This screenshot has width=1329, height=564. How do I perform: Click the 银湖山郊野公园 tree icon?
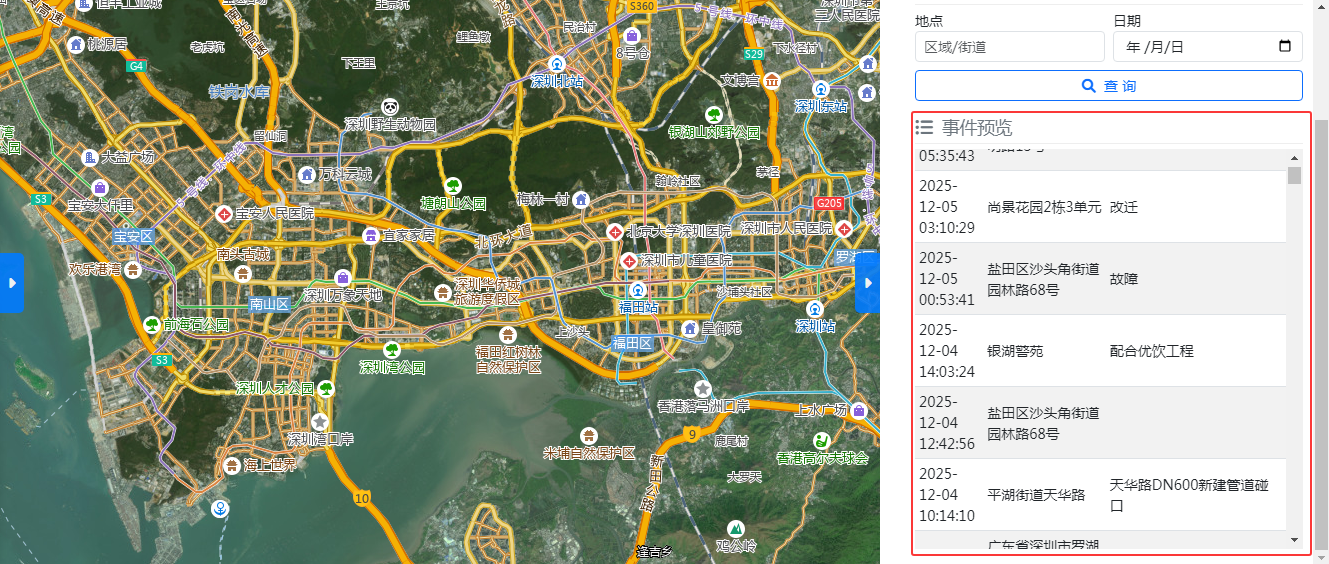[714, 114]
